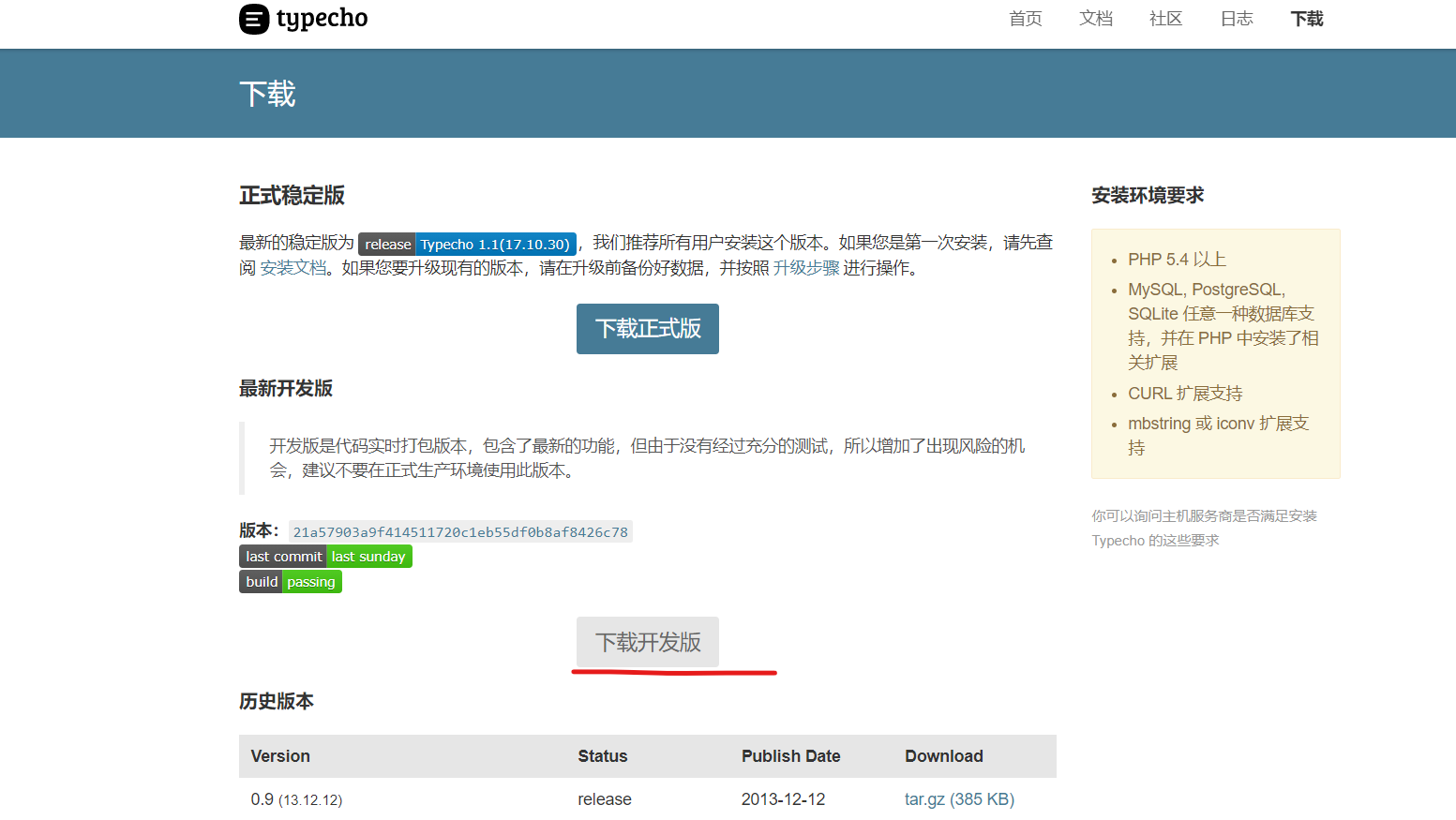This screenshot has width=1456, height=820.
Task: Go to the 文档 navigation page
Action: click(1095, 19)
